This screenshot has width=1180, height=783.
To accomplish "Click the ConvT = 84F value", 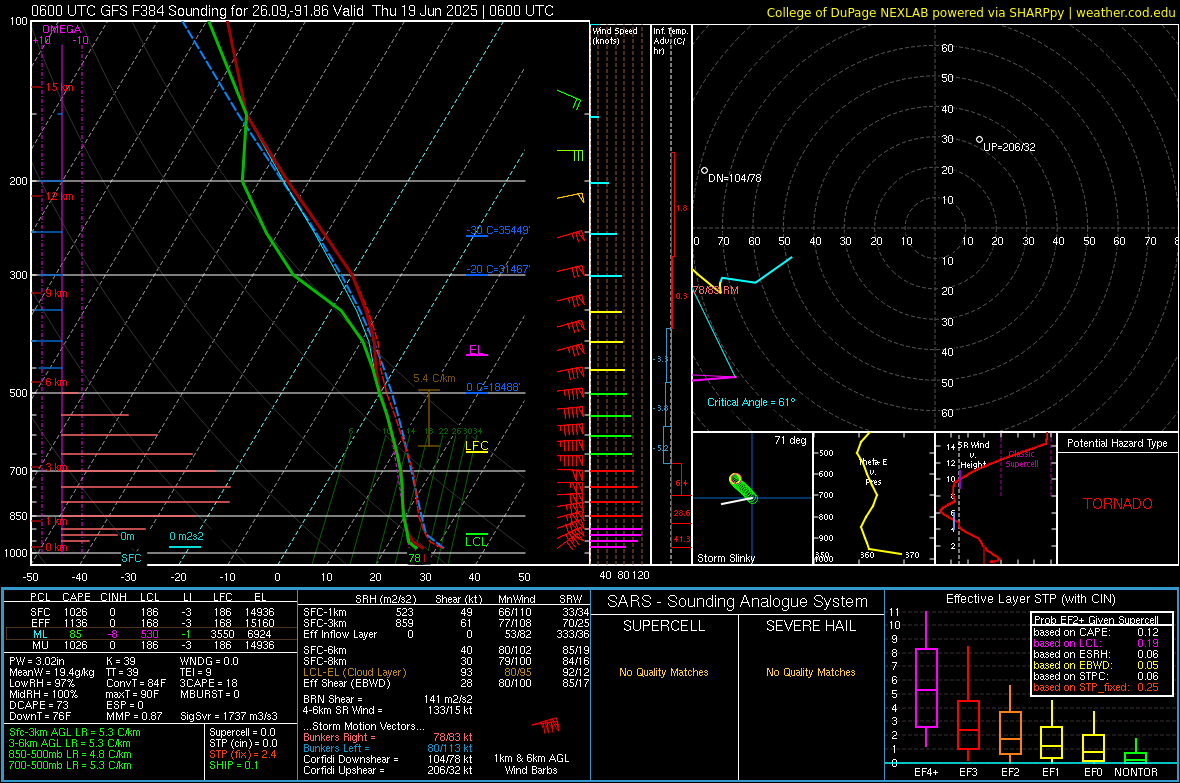I will point(136,683).
